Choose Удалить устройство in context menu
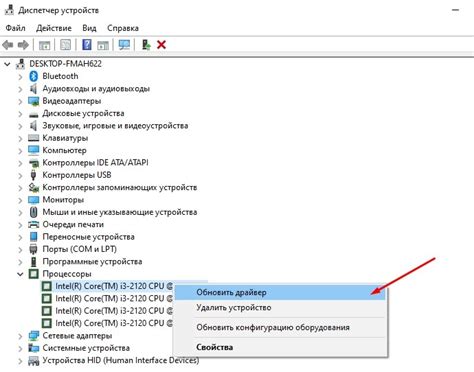Screen dimensions: 474x372 (x=280, y=307)
